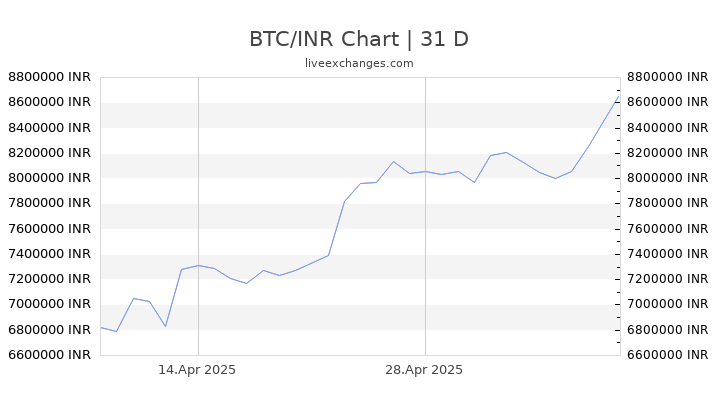Click the left 7400000 INR axis label
Viewport: 720px width, 405px height.
pos(50,254)
